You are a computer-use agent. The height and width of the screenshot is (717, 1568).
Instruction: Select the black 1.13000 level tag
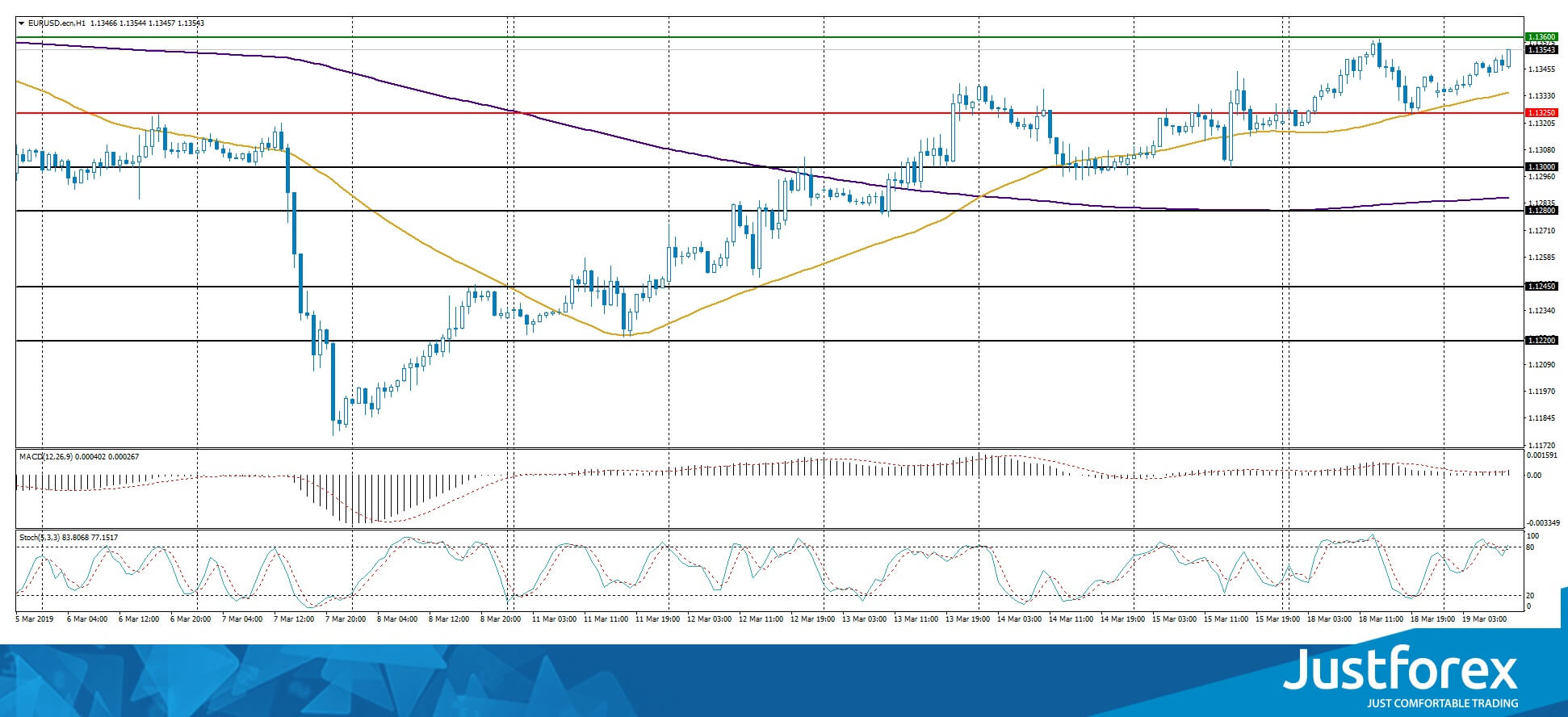(x=1541, y=167)
